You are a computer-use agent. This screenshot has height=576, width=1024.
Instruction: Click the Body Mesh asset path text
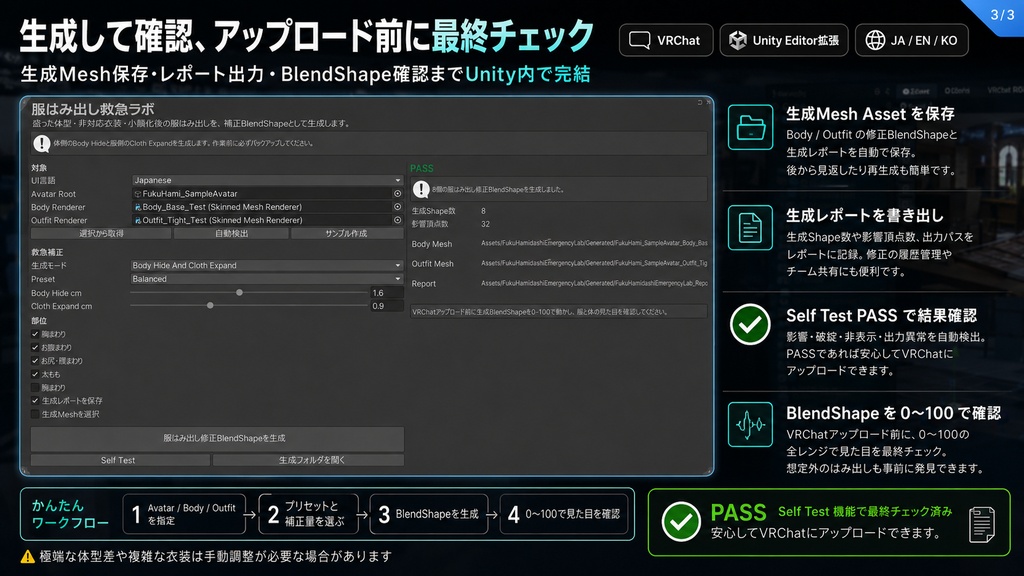(594, 243)
